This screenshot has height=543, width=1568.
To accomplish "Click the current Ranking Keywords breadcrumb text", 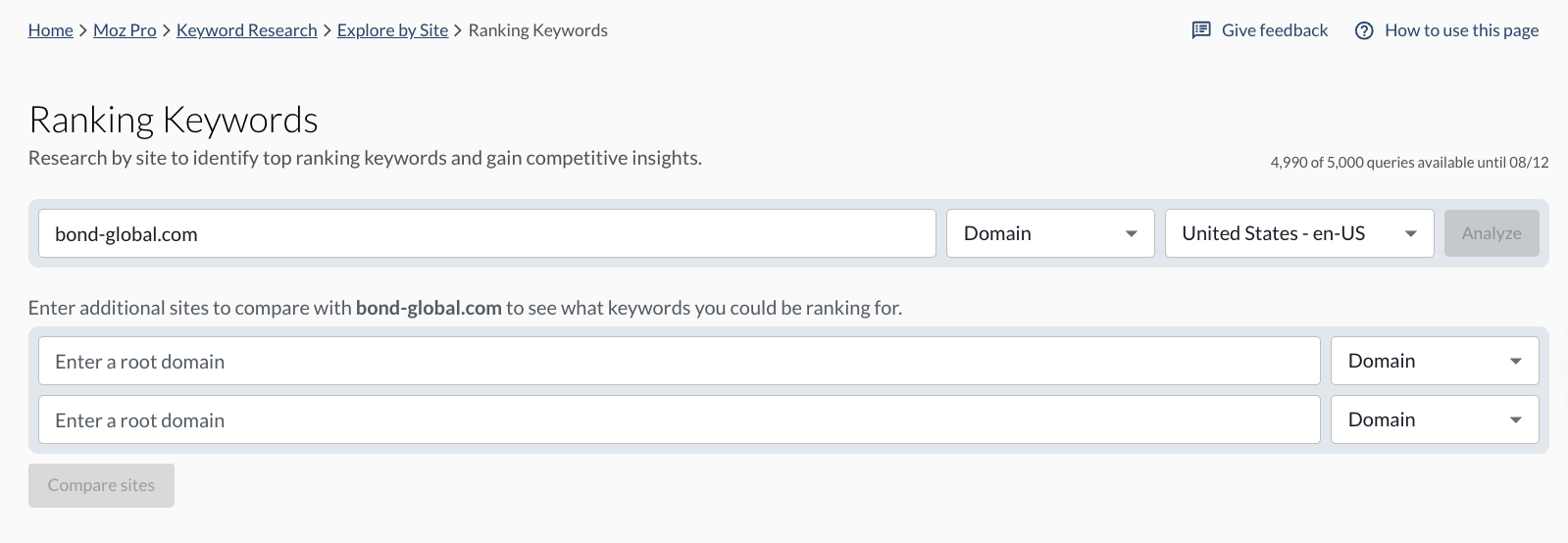I will point(537,30).
